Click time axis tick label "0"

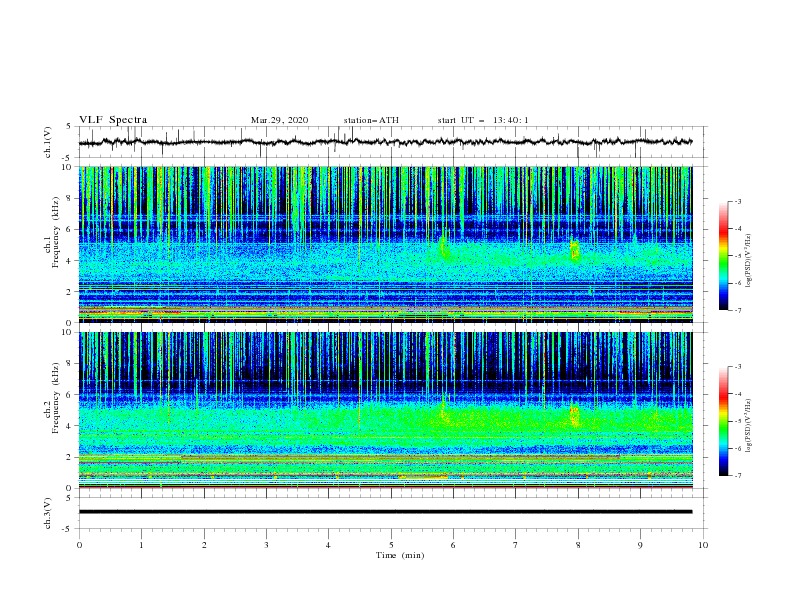tap(79, 545)
